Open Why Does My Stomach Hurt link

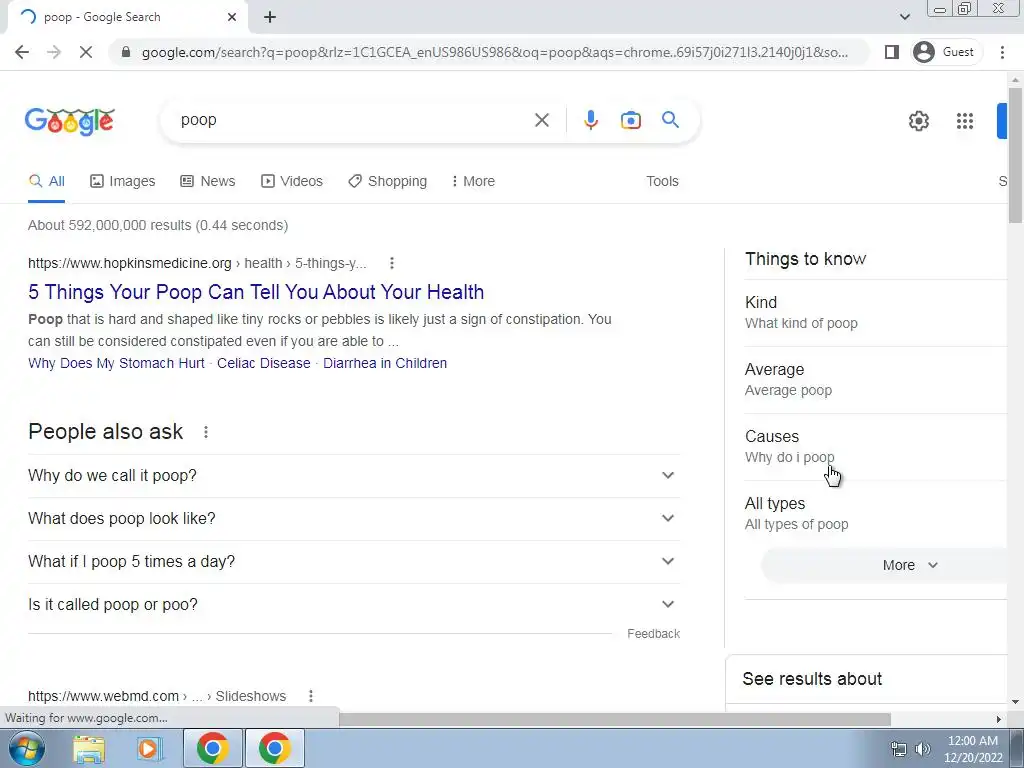tap(116, 363)
